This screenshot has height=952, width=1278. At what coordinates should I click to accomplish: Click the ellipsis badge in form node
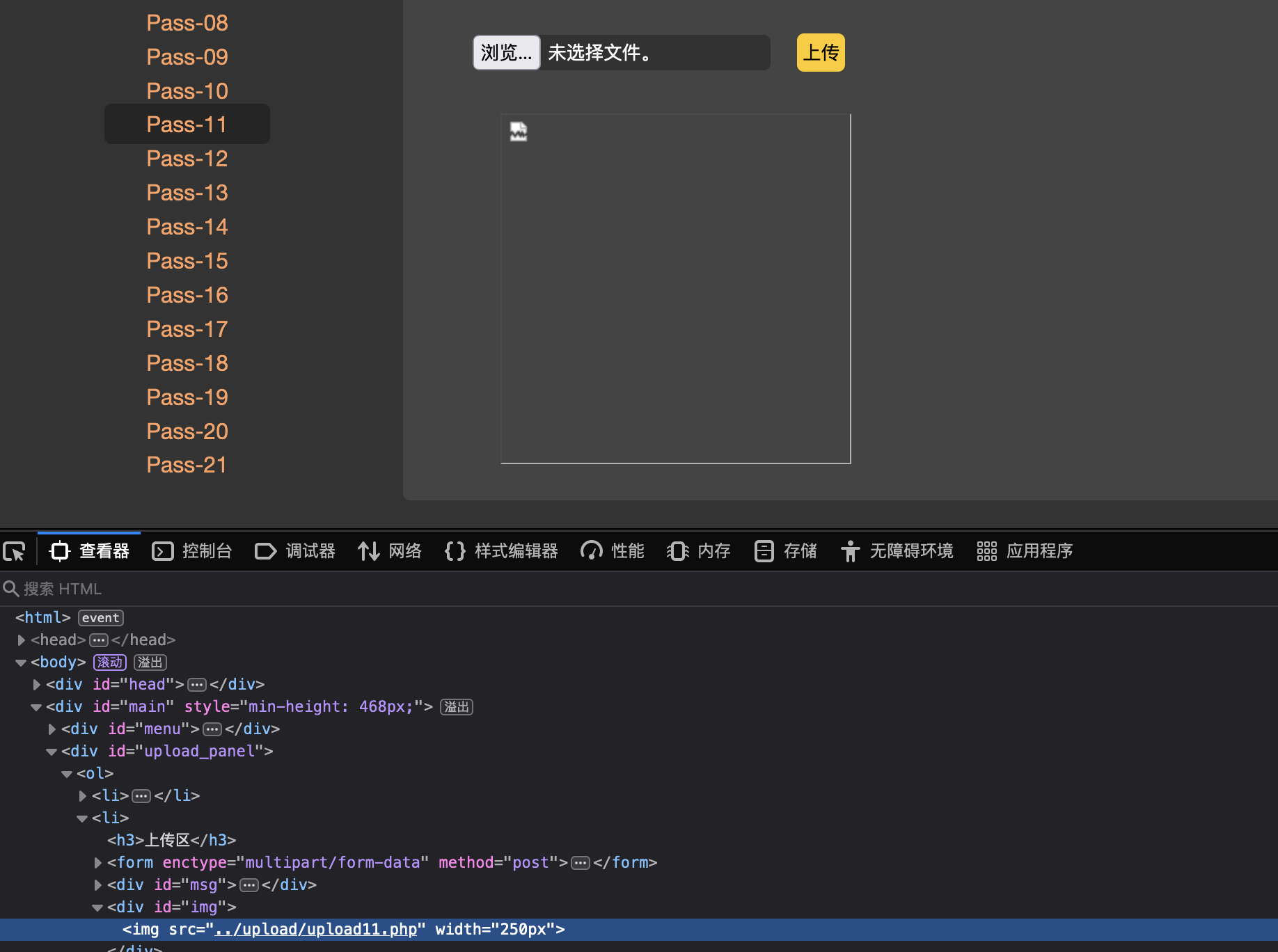pyautogui.click(x=581, y=863)
